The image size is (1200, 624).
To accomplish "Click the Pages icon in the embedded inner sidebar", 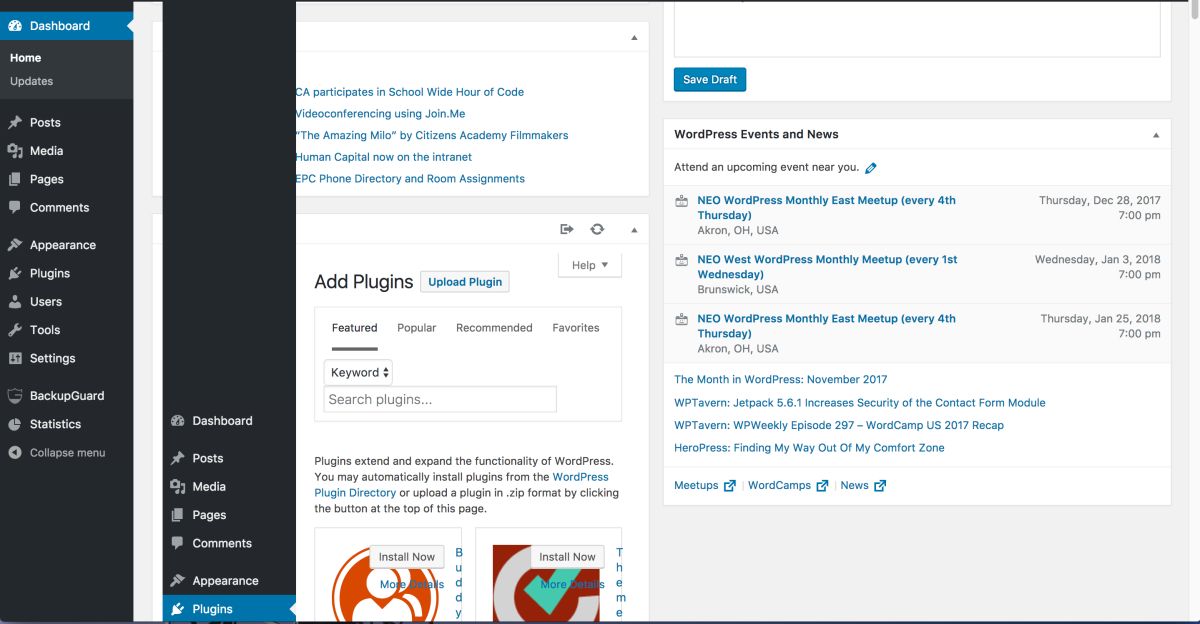I will 178,515.
